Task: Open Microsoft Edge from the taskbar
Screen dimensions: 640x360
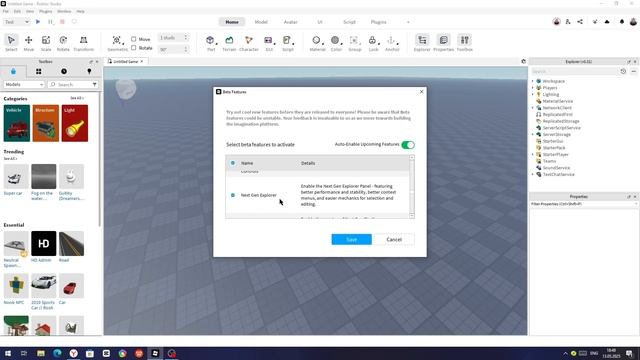Action: point(57,353)
